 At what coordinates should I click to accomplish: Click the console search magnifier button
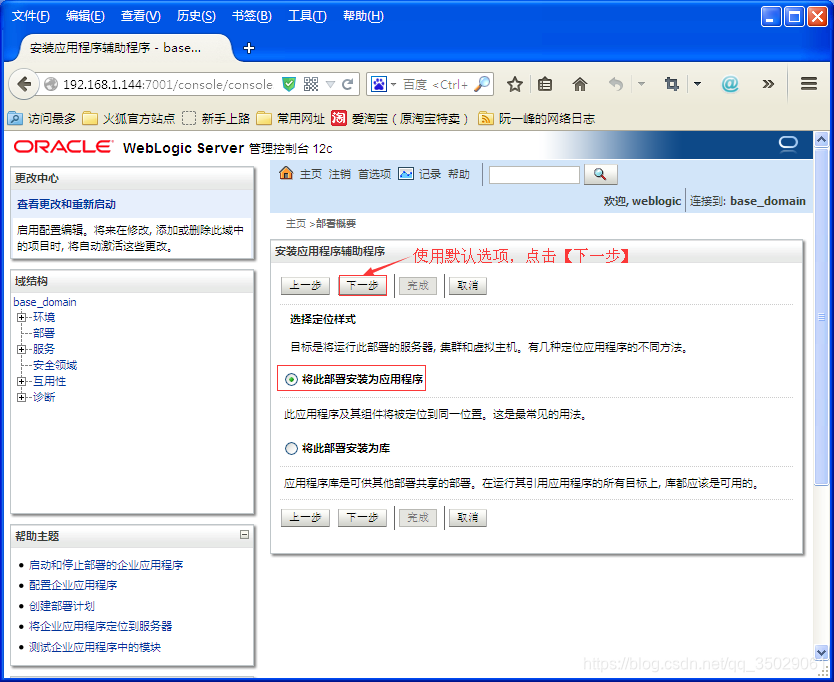point(601,174)
